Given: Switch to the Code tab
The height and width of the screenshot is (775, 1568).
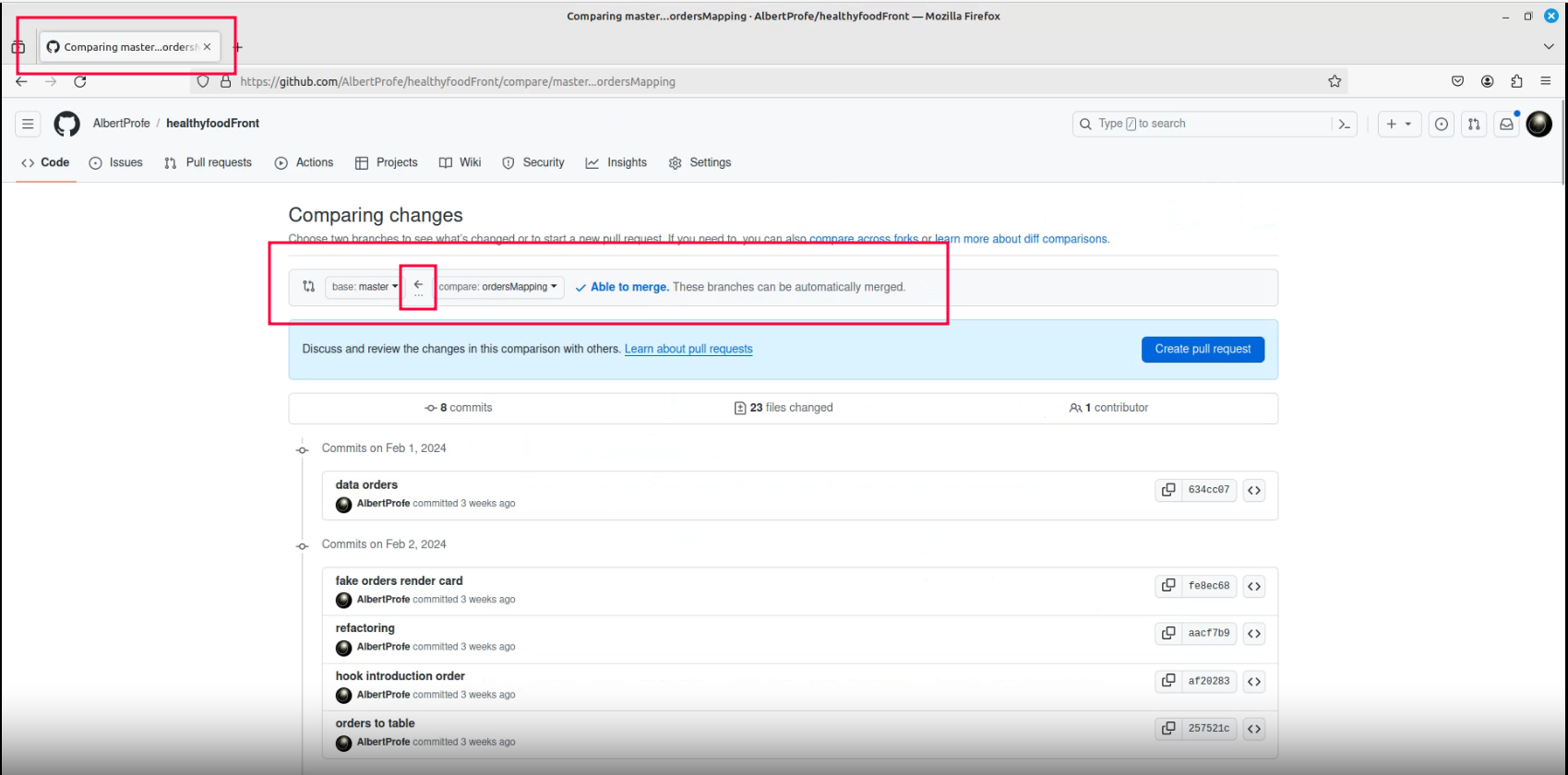Looking at the screenshot, I should point(45,162).
